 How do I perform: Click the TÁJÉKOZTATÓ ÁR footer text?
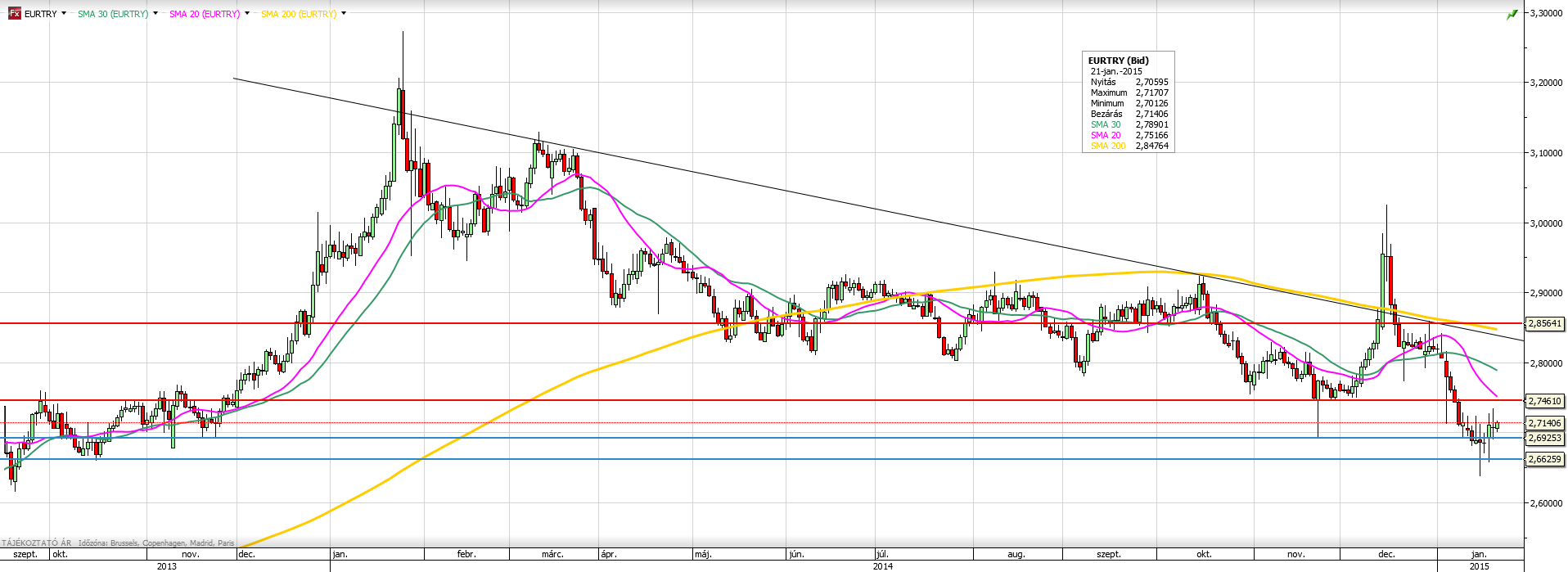(37, 543)
